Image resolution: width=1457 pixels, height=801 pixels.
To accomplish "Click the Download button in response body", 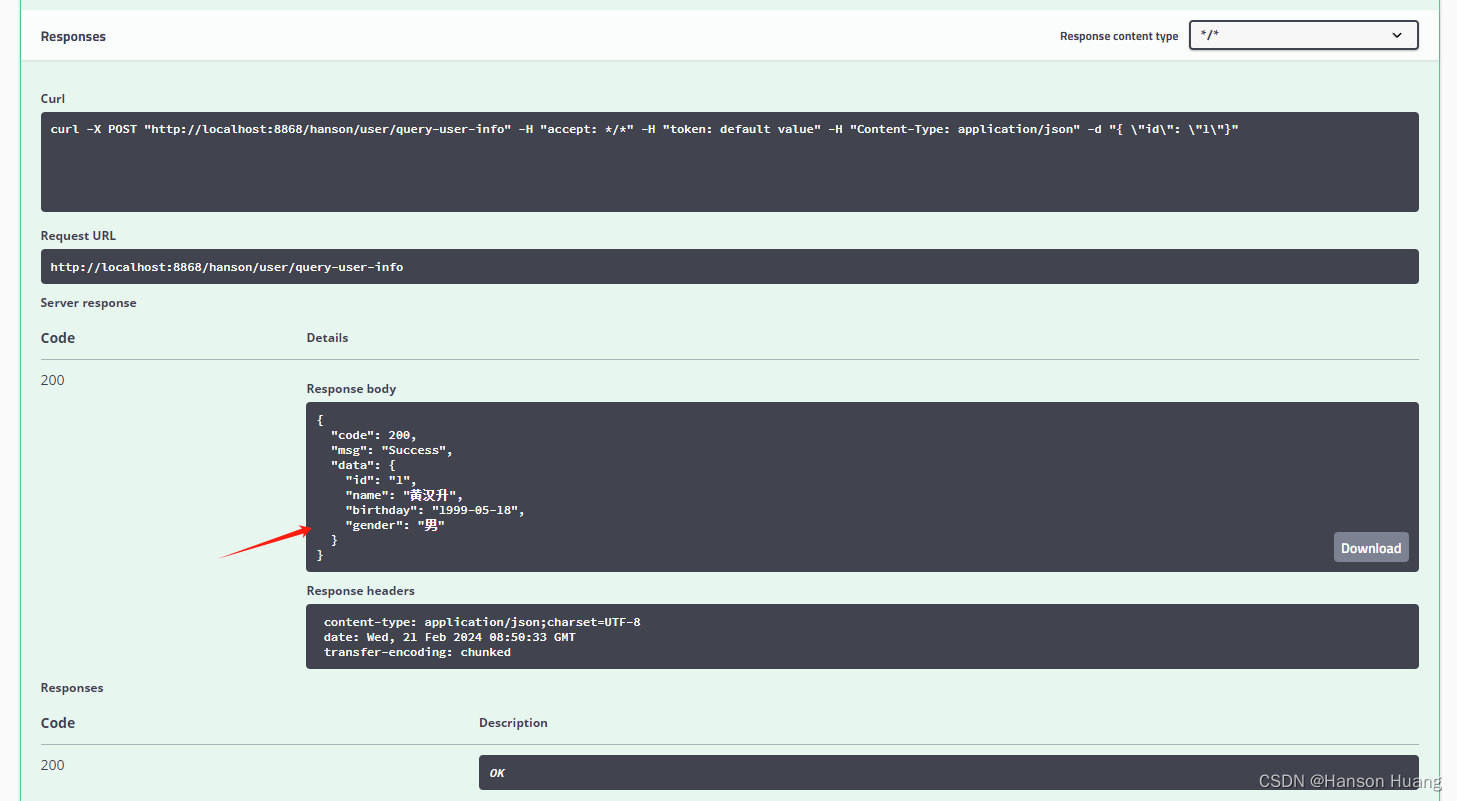I will tap(1371, 547).
